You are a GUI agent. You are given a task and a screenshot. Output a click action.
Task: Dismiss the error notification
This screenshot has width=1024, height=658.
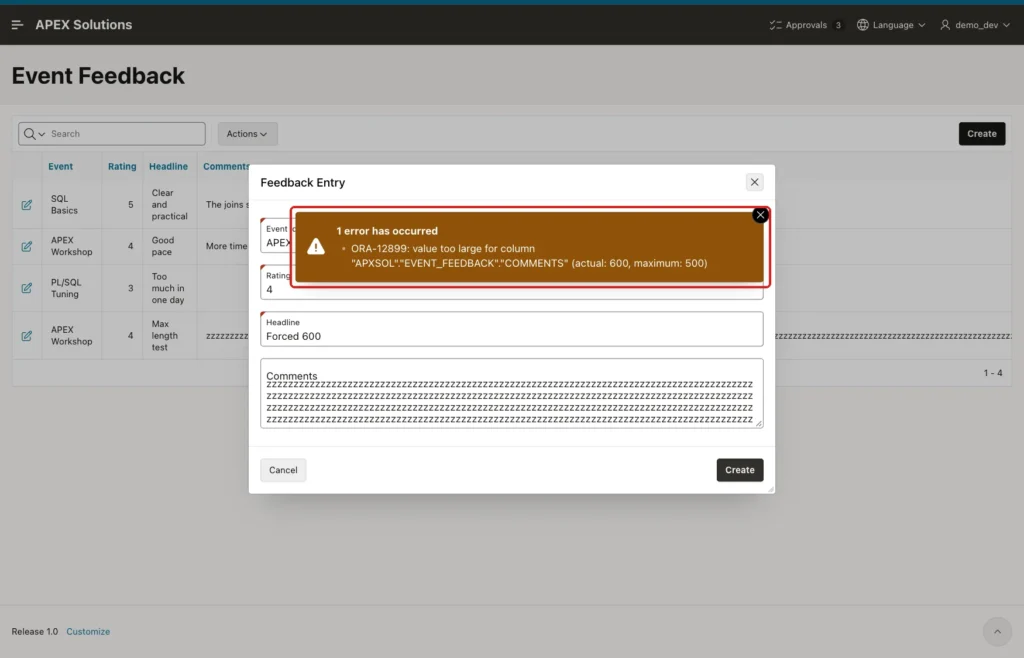pos(760,215)
